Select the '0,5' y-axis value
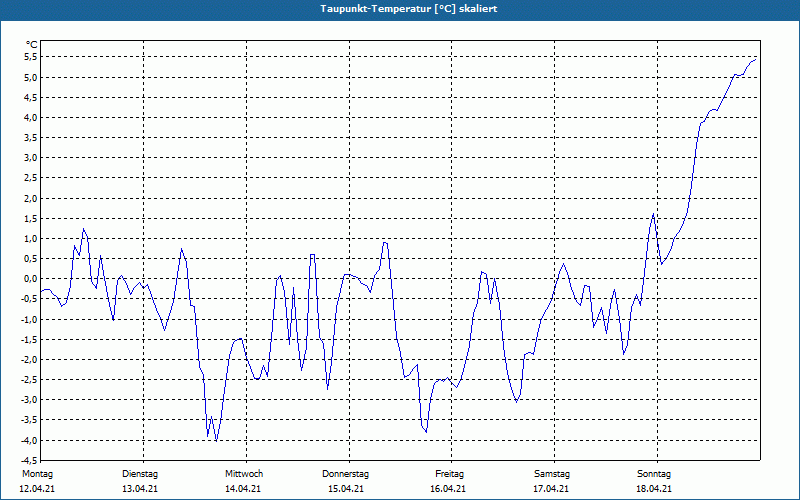800x500 pixels. pyautogui.click(x=31, y=259)
